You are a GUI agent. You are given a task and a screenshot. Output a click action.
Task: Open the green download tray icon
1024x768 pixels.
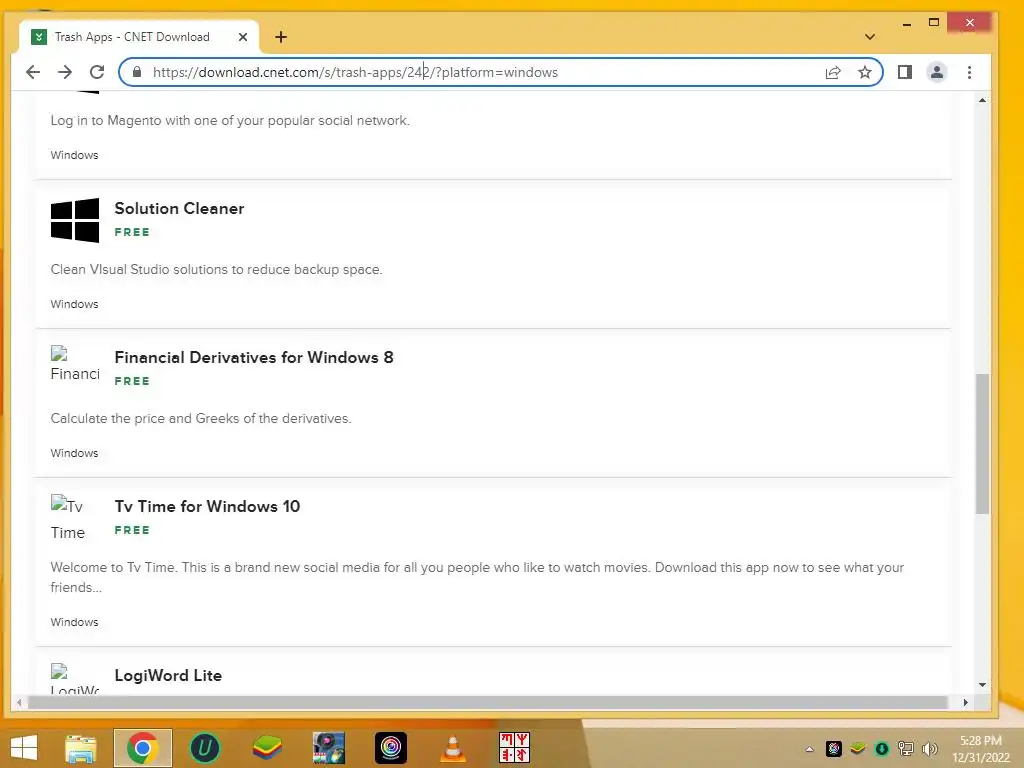(882, 749)
